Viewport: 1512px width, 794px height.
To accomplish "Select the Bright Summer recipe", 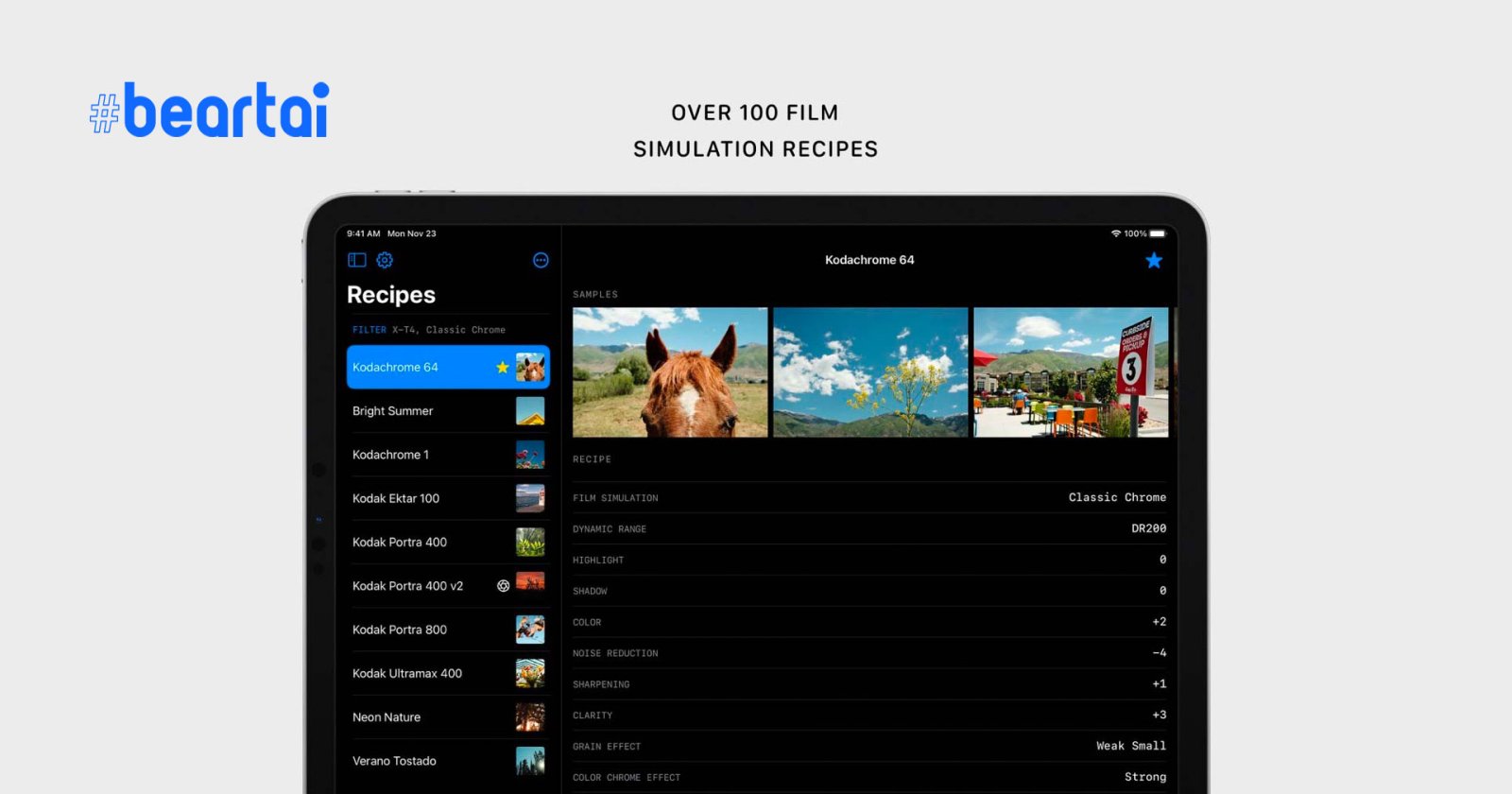I will [393, 411].
